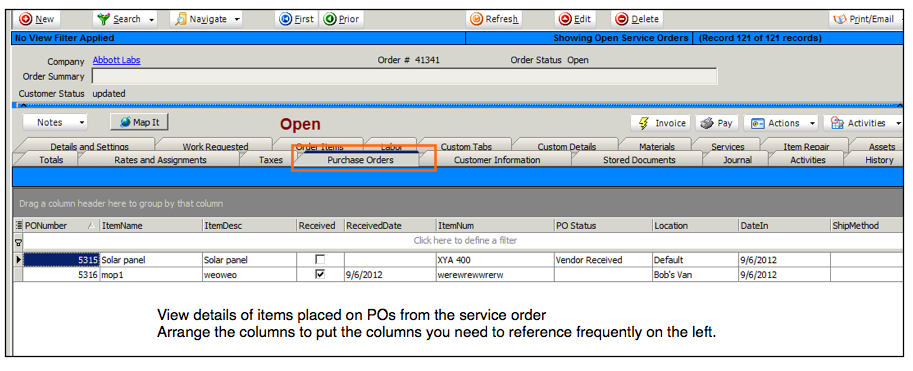Expand the Navigate dropdown menu

point(237,20)
